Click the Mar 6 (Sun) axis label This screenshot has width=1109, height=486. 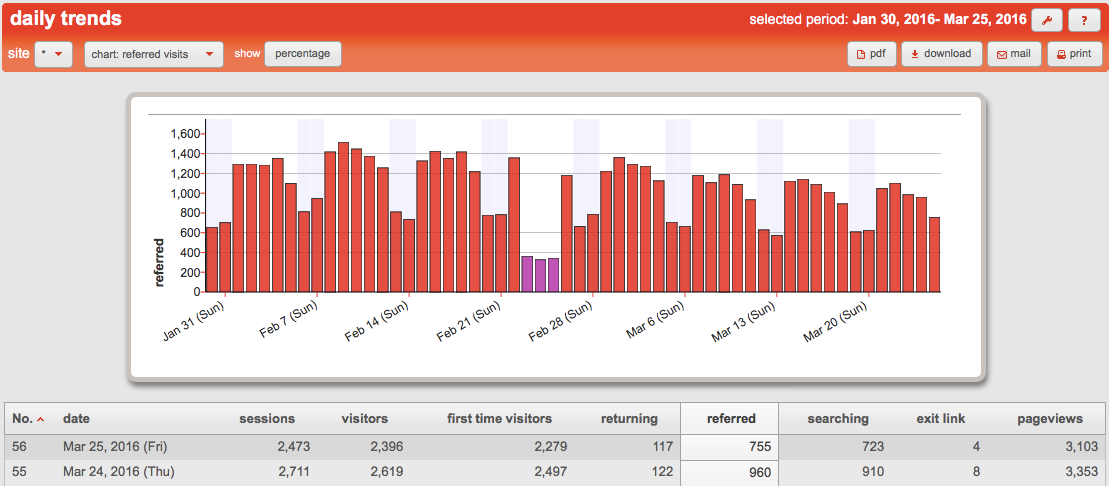pyautogui.click(x=656, y=322)
